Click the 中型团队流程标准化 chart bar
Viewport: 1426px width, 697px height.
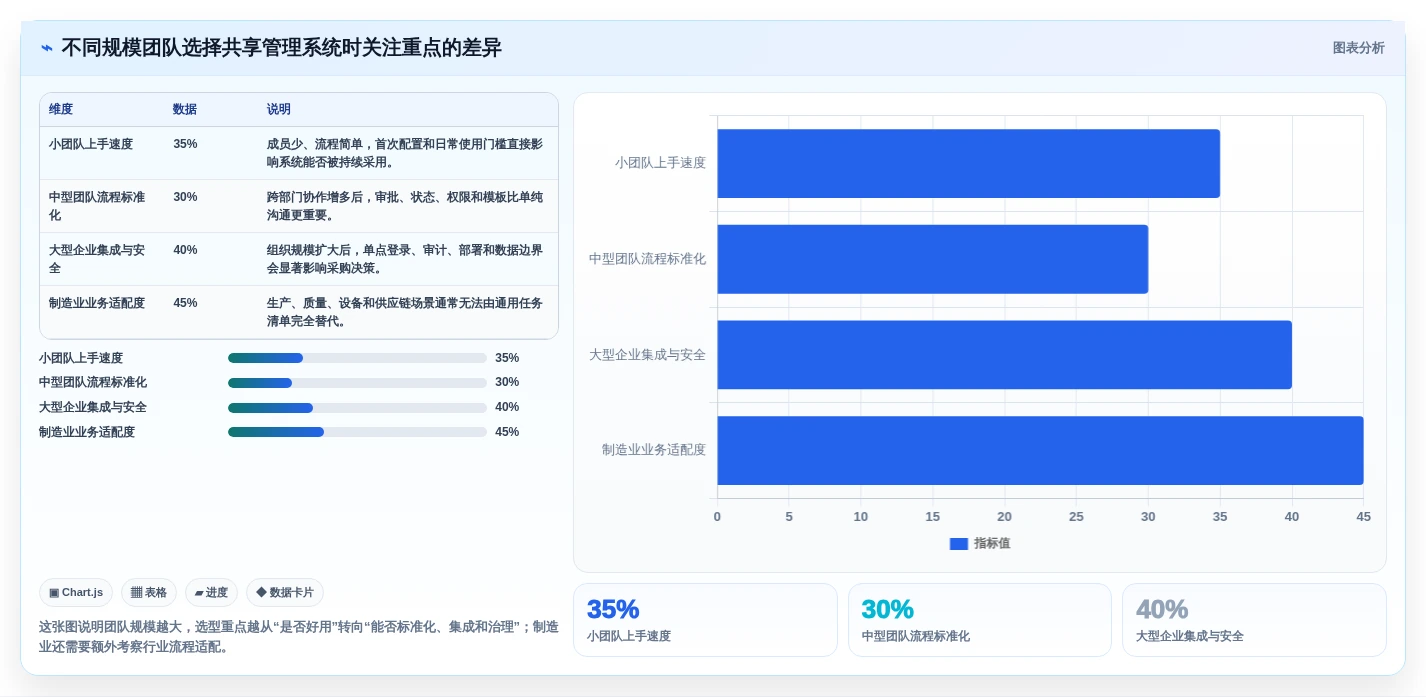(932, 259)
